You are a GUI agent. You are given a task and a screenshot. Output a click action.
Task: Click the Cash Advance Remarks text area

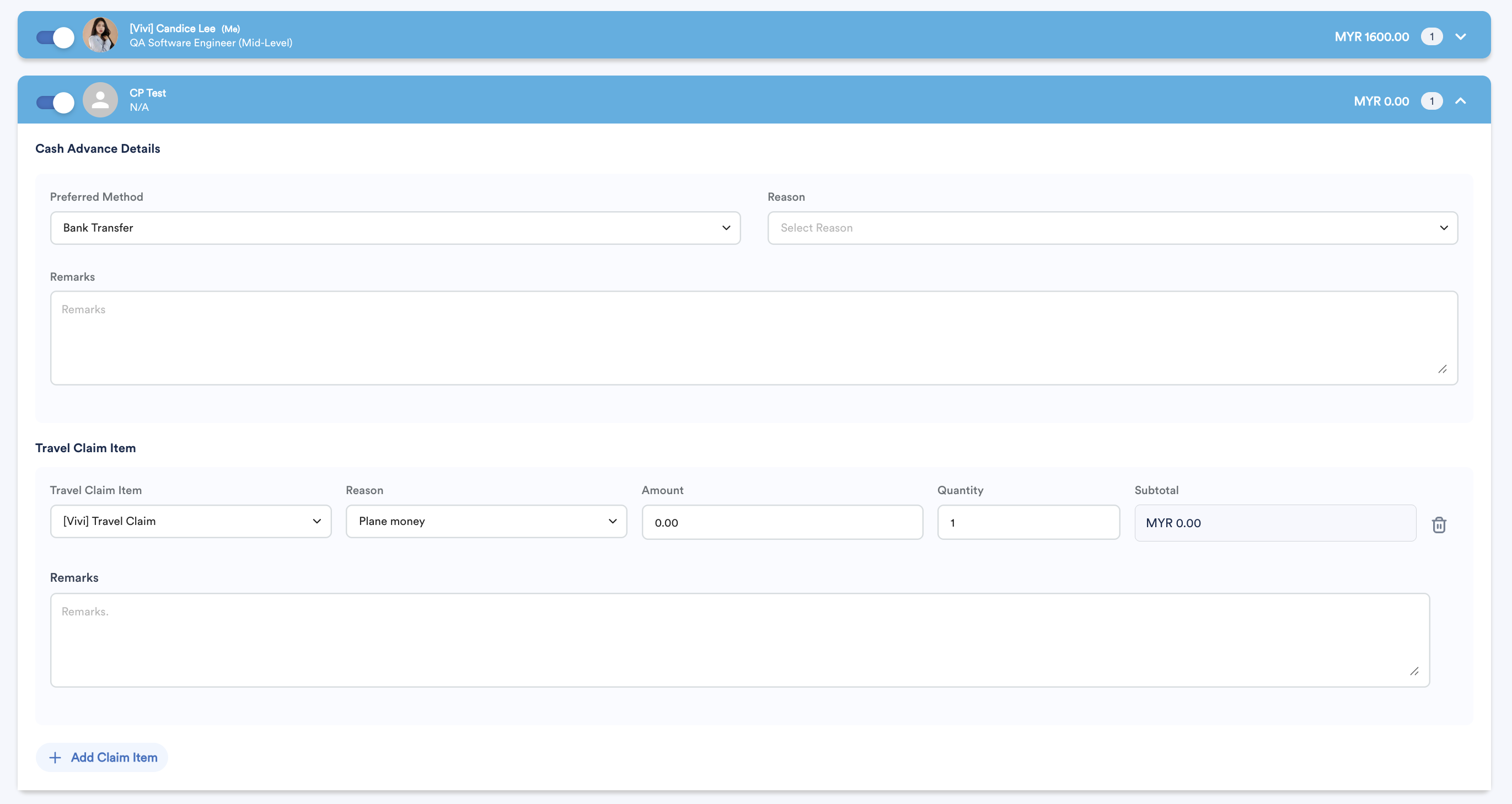(754, 338)
